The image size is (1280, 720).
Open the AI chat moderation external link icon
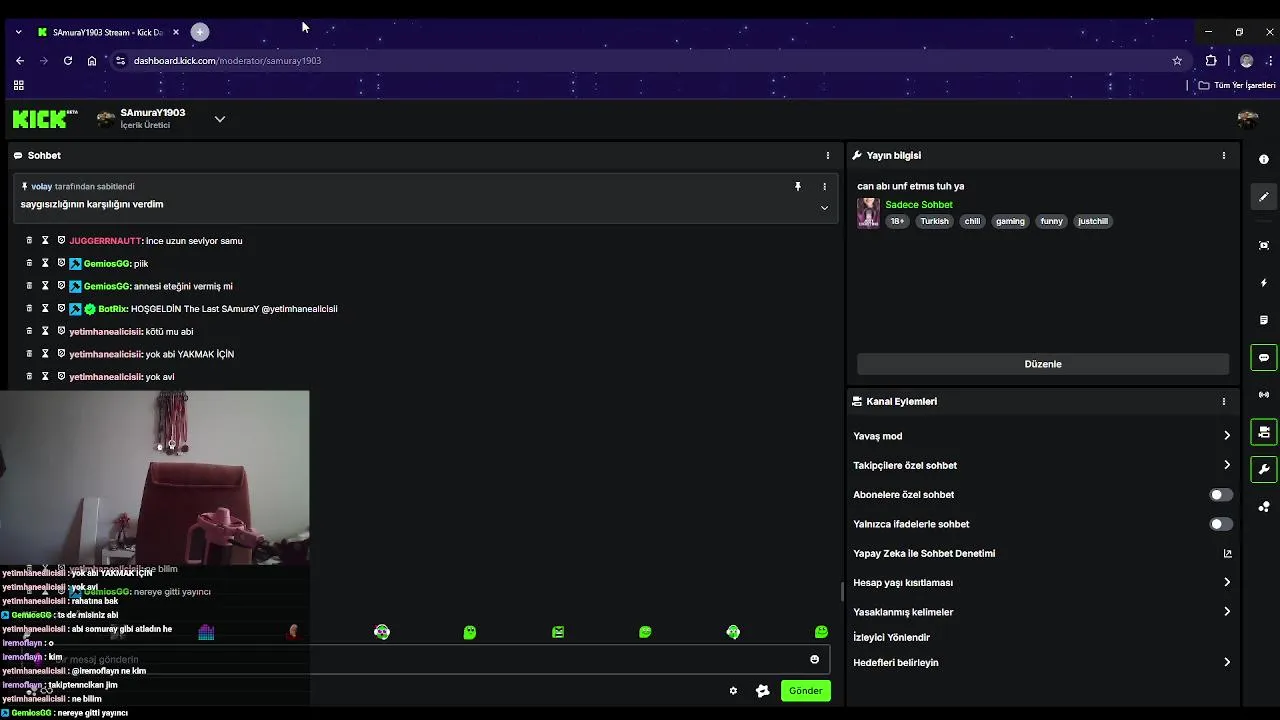pyautogui.click(x=1227, y=553)
